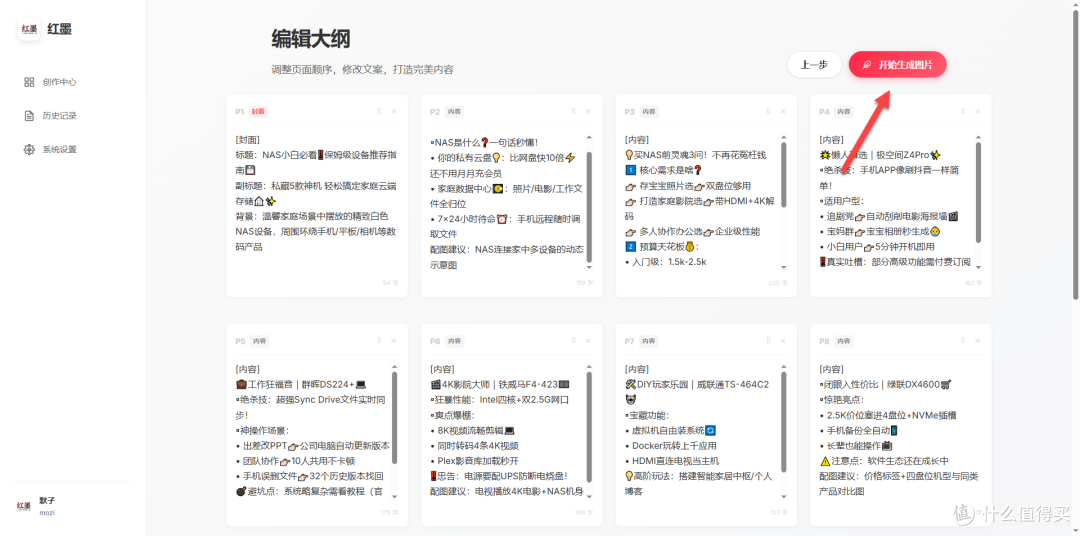Viewport: 1080px width, 536px height.
Task: Click the 历史记录 document icon
Action: tap(29, 116)
